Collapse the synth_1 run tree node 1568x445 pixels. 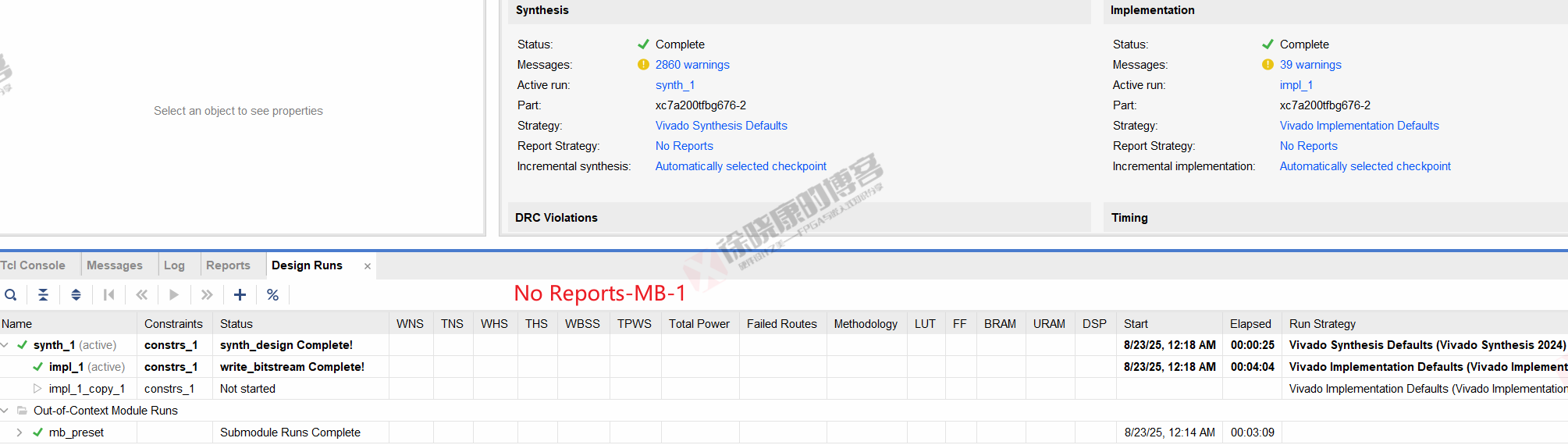(x=5, y=345)
